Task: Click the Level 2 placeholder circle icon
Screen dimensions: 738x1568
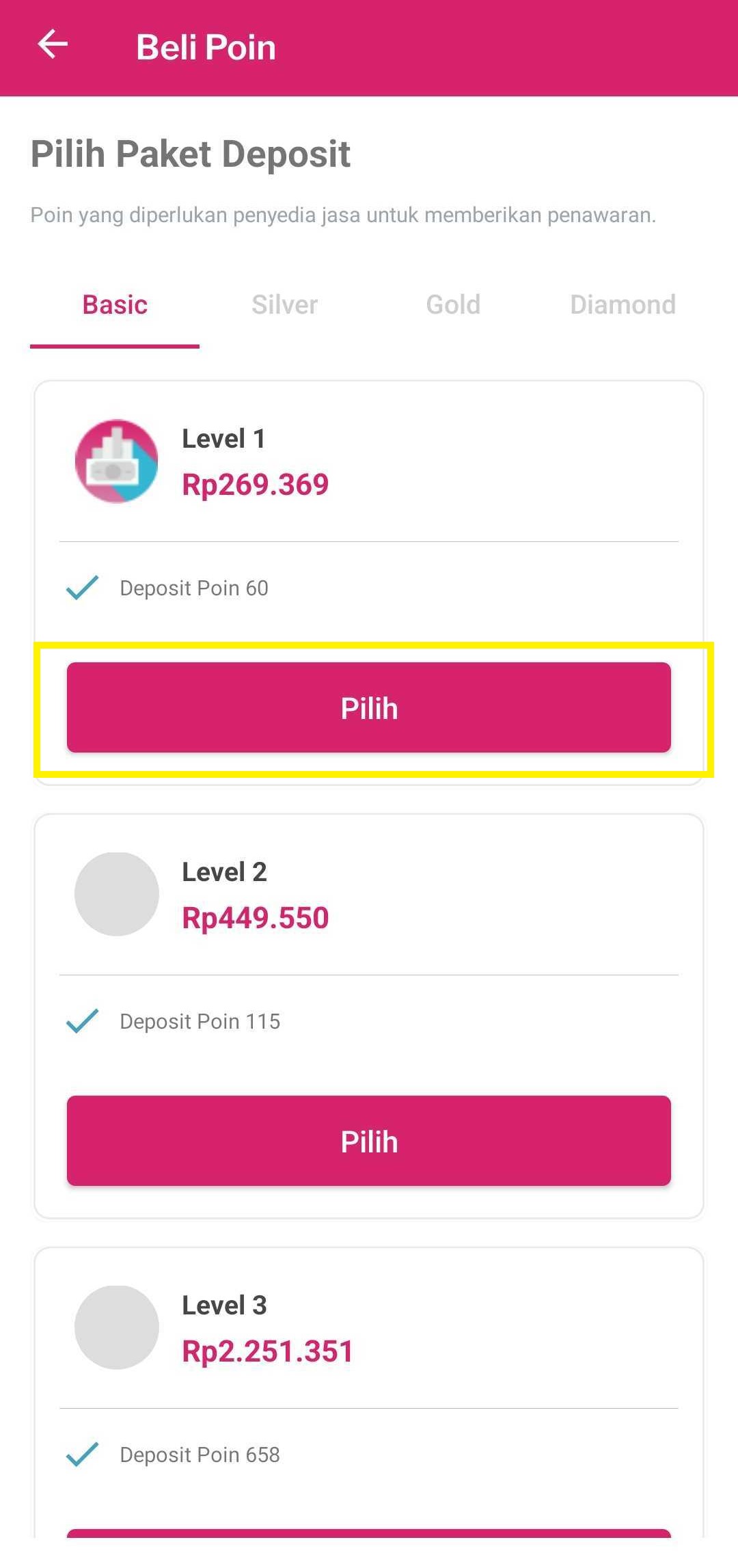Action: (116, 893)
